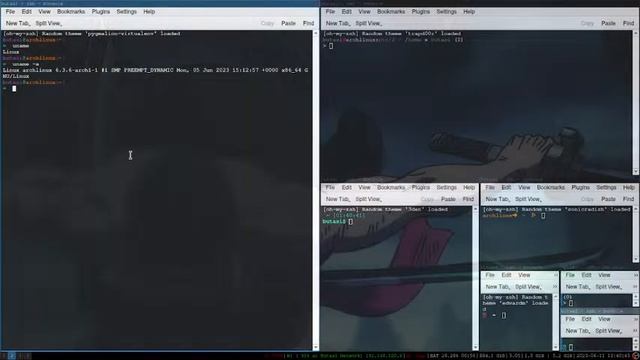Open Help menu in trapd00r Konsole window
Screen dimensions: 640x360
pyautogui.click(x=469, y=12)
